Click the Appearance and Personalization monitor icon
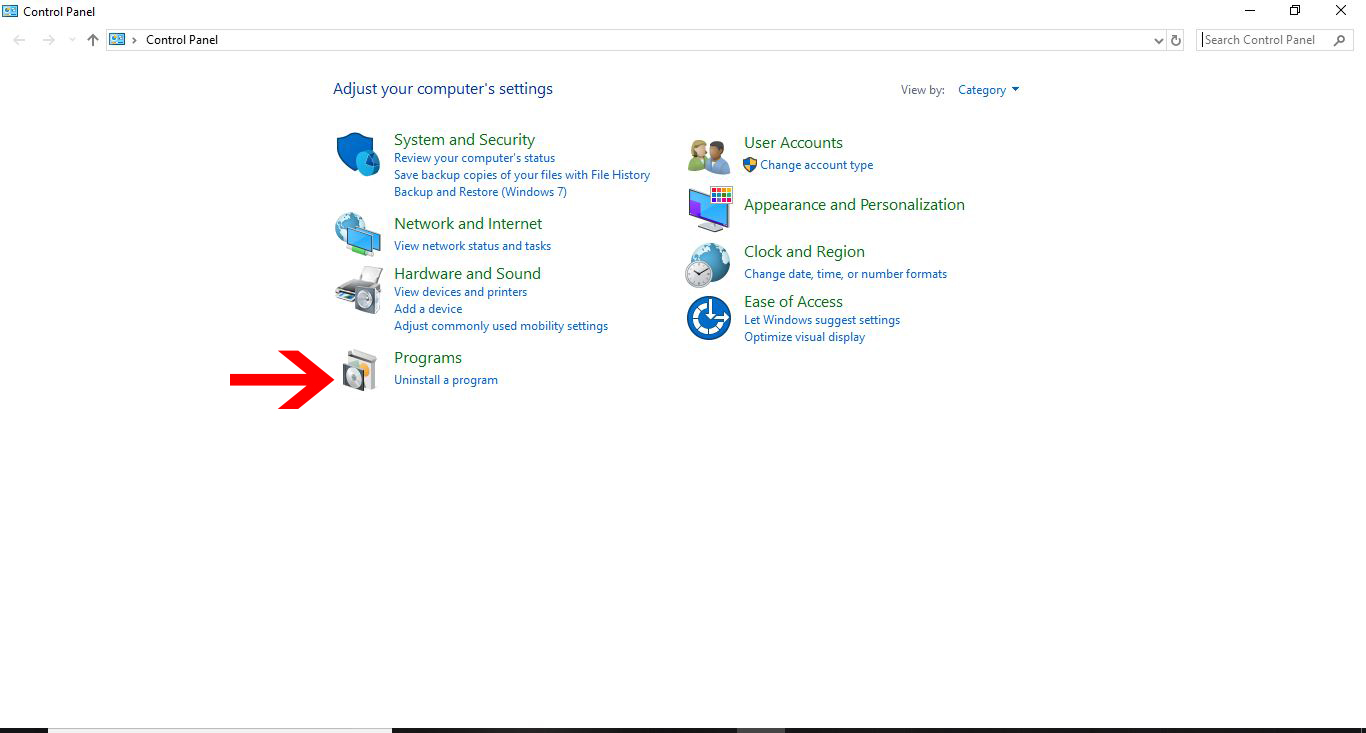This screenshot has height=733, width=1366. click(x=710, y=209)
